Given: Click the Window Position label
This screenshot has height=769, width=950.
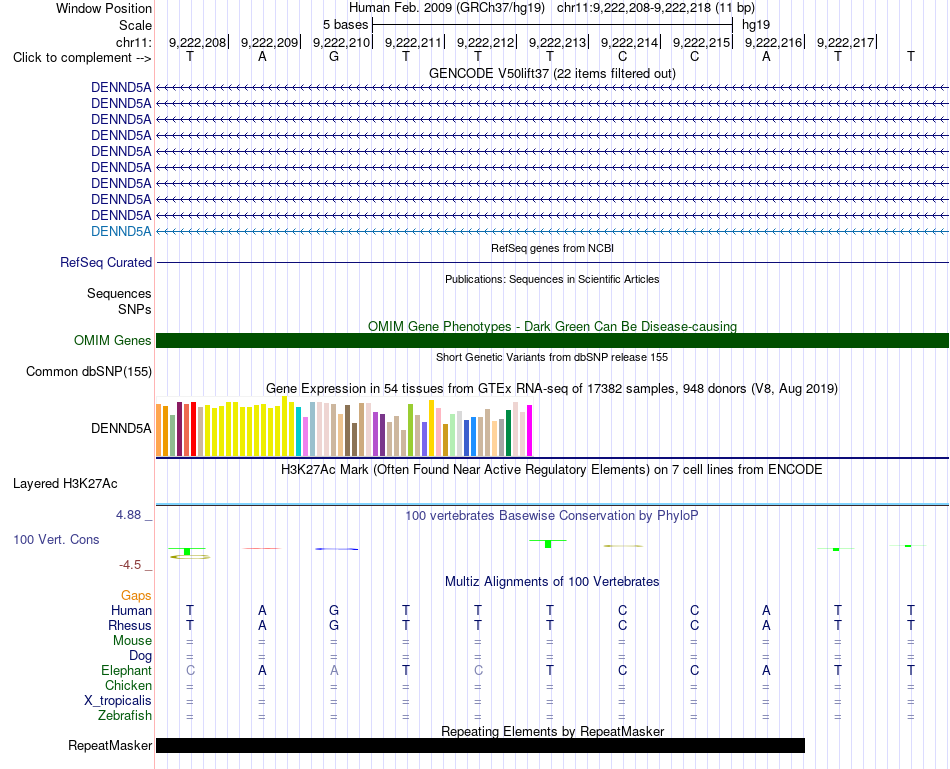Looking at the screenshot, I should click(x=104, y=8).
